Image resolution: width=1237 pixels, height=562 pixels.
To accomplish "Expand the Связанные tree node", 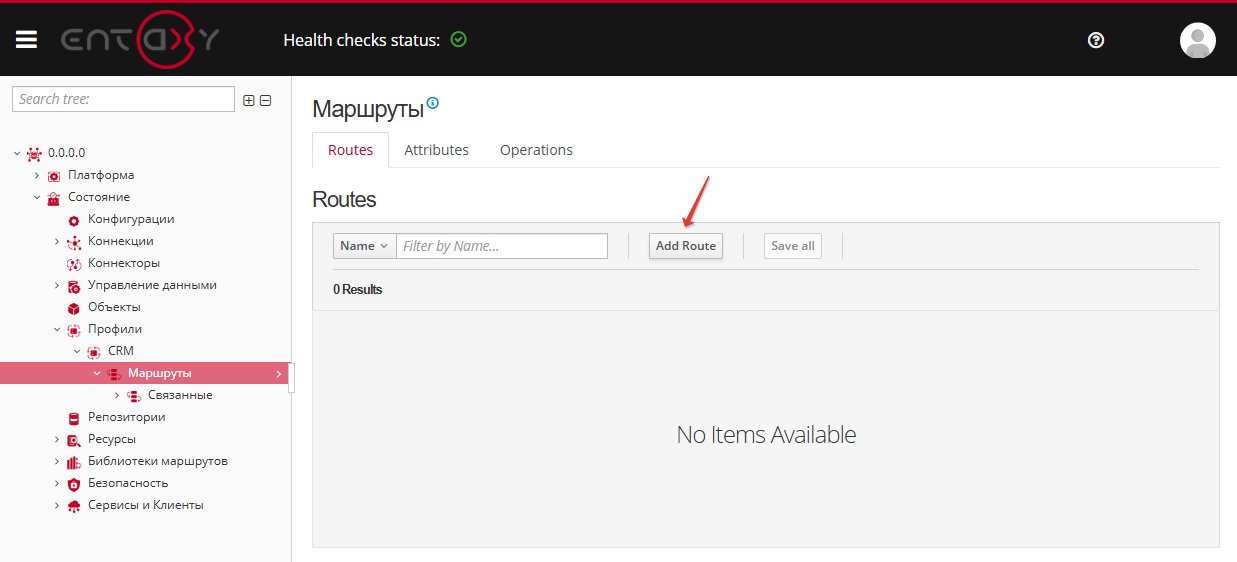I will pyautogui.click(x=117, y=395).
